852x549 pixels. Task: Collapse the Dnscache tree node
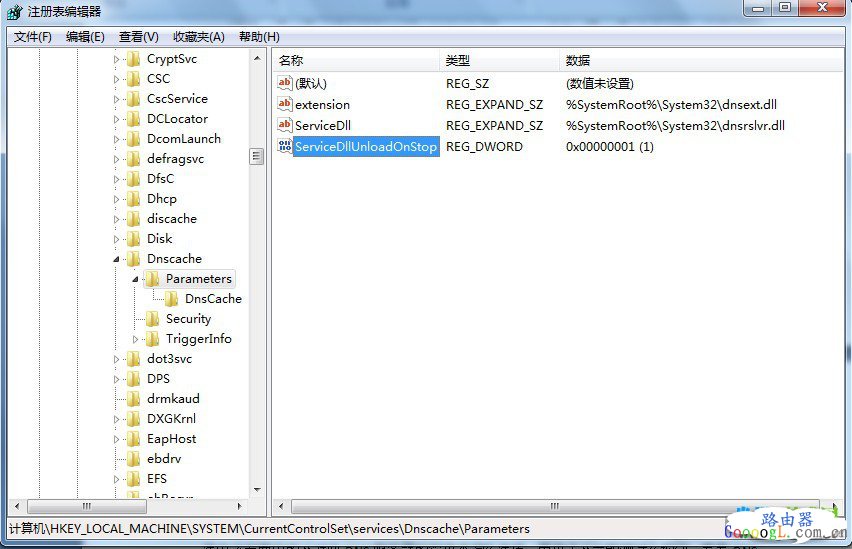pyautogui.click(x=117, y=259)
